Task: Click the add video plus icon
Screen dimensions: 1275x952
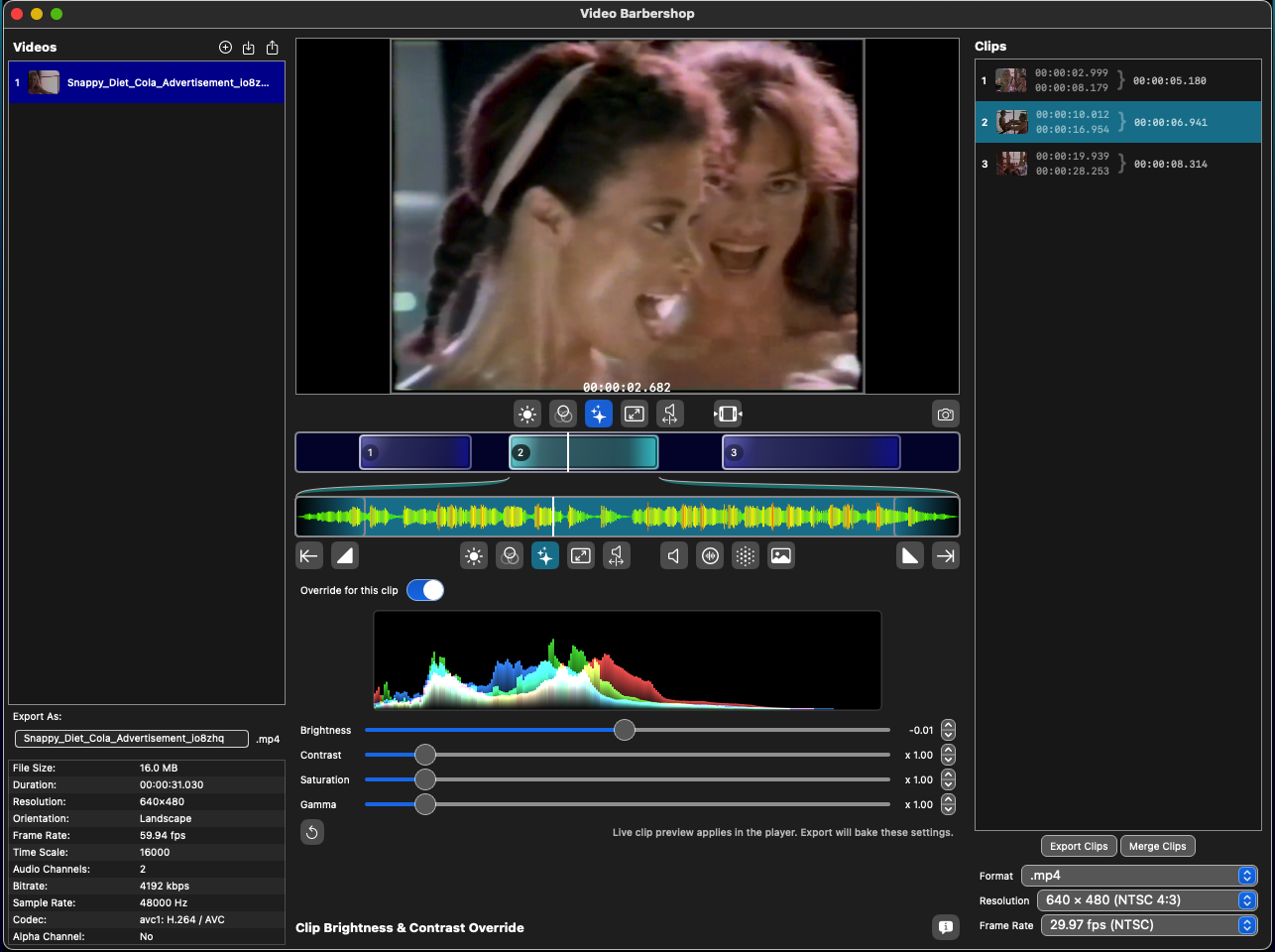Action: [x=225, y=48]
